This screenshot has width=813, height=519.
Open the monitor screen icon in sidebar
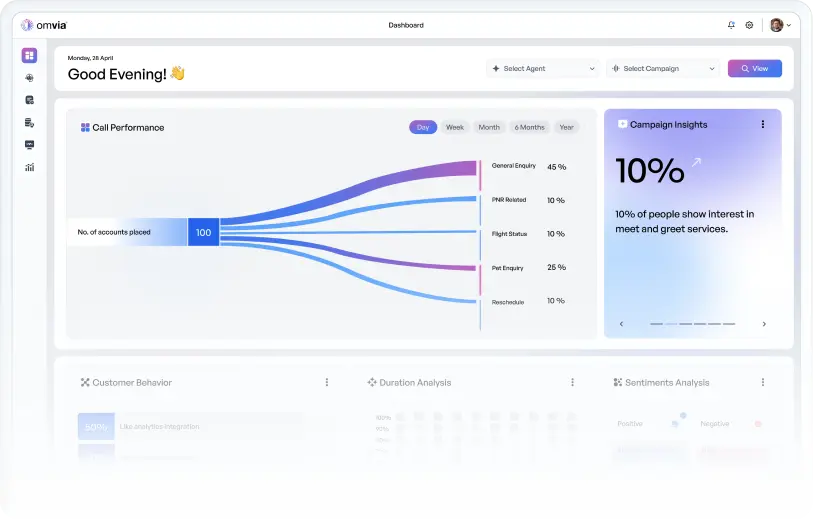coord(30,145)
